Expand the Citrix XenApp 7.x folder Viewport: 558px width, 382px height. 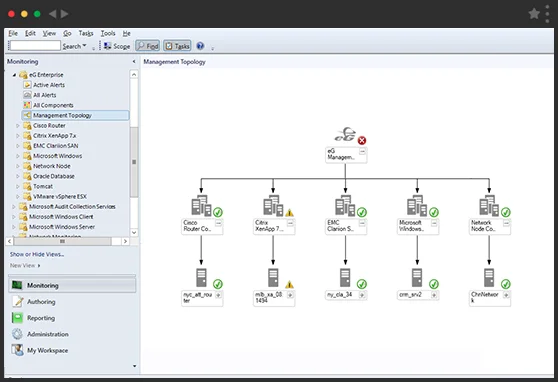click(x=18, y=136)
